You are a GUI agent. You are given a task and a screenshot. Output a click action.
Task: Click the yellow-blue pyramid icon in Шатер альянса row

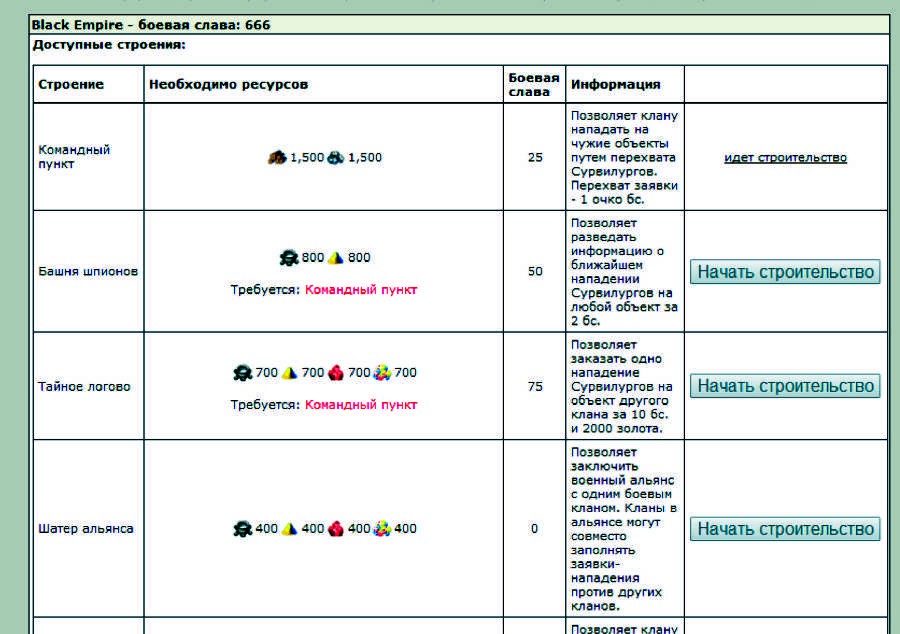tap(289, 528)
